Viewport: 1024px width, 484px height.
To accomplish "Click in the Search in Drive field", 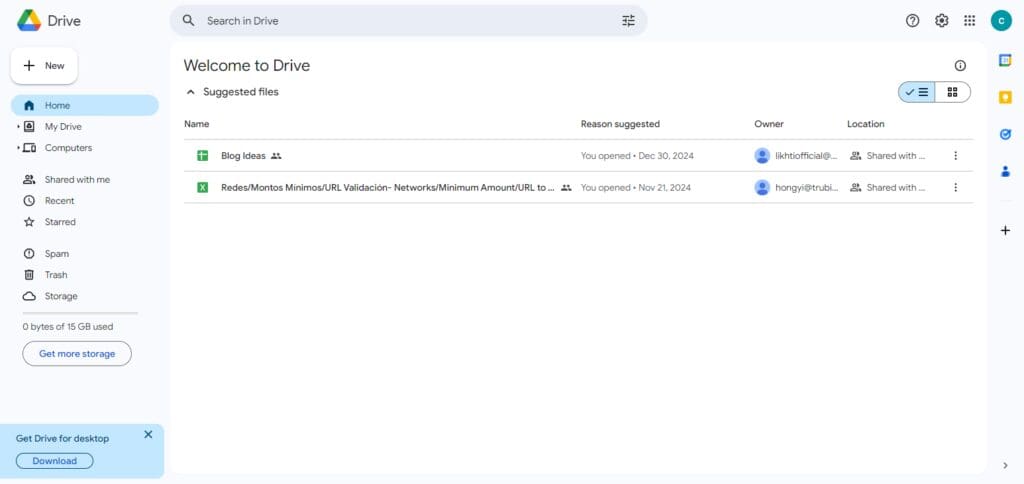I will (408, 20).
